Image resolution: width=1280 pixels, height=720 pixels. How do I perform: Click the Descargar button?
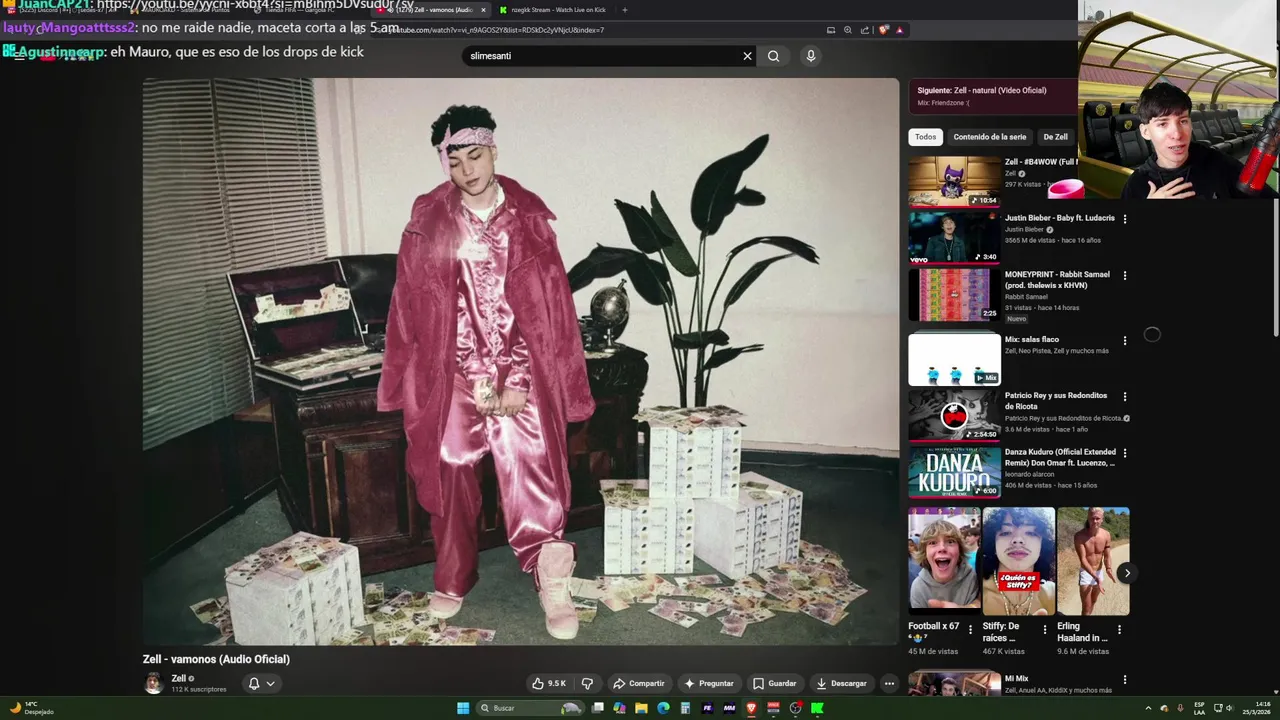click(841, 683)
